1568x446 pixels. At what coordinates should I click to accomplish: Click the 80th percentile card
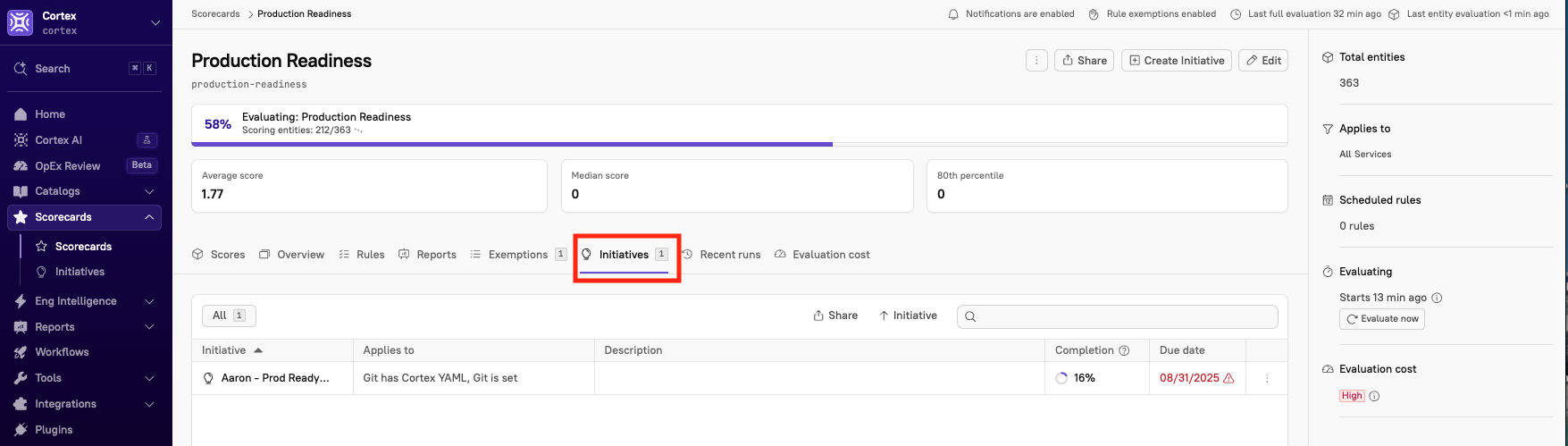(1107, 186)
